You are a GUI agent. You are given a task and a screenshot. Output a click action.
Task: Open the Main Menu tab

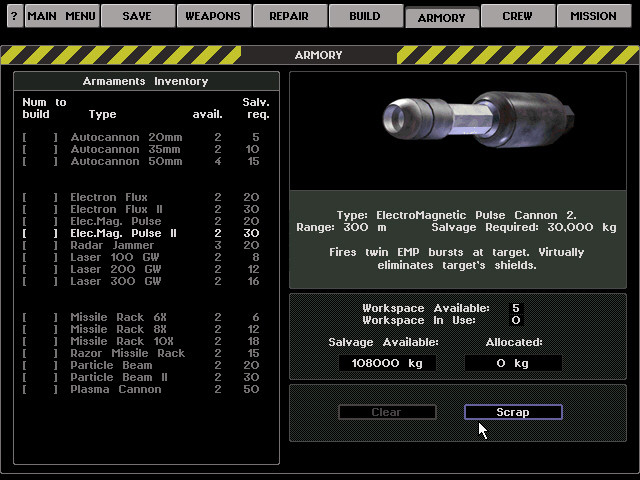click(61, 16)
